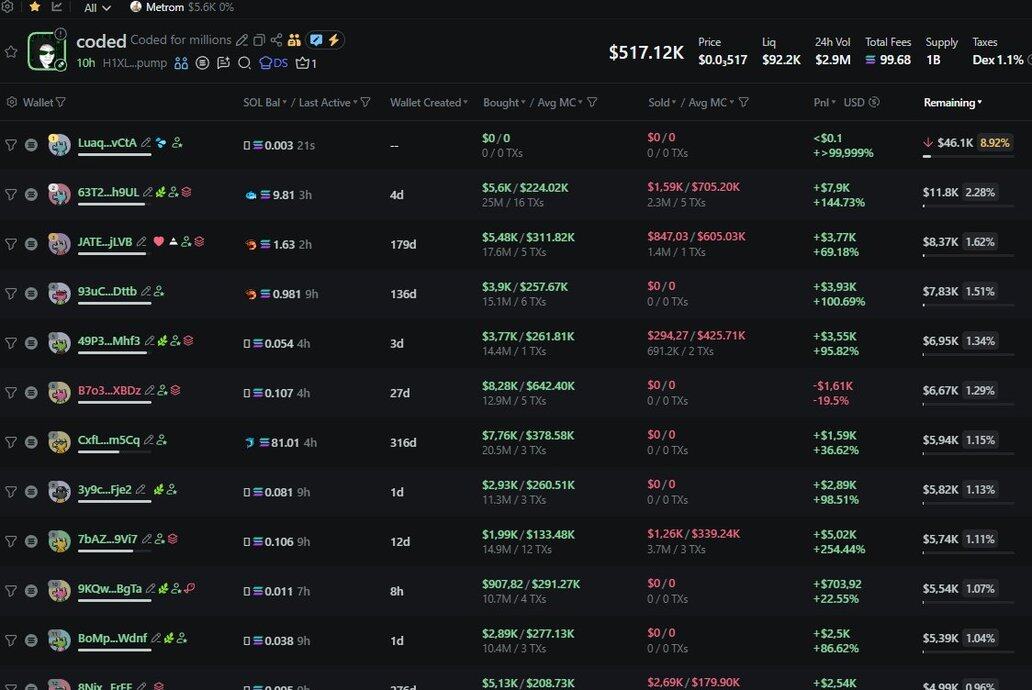
Task: Click the +254.44% Pnl on 7bAZ...9Vi7 row
Action: click(839, 549)
